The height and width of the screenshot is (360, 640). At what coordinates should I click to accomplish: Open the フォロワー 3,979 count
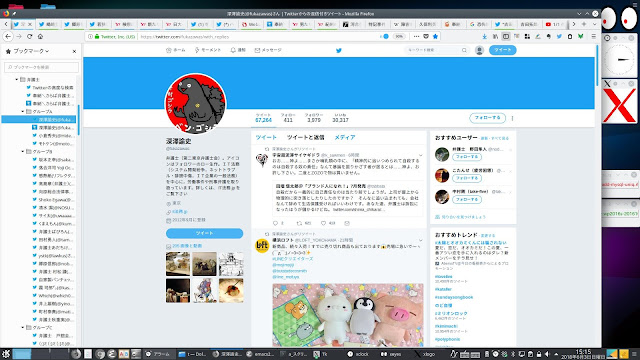(x=313, y=118)
